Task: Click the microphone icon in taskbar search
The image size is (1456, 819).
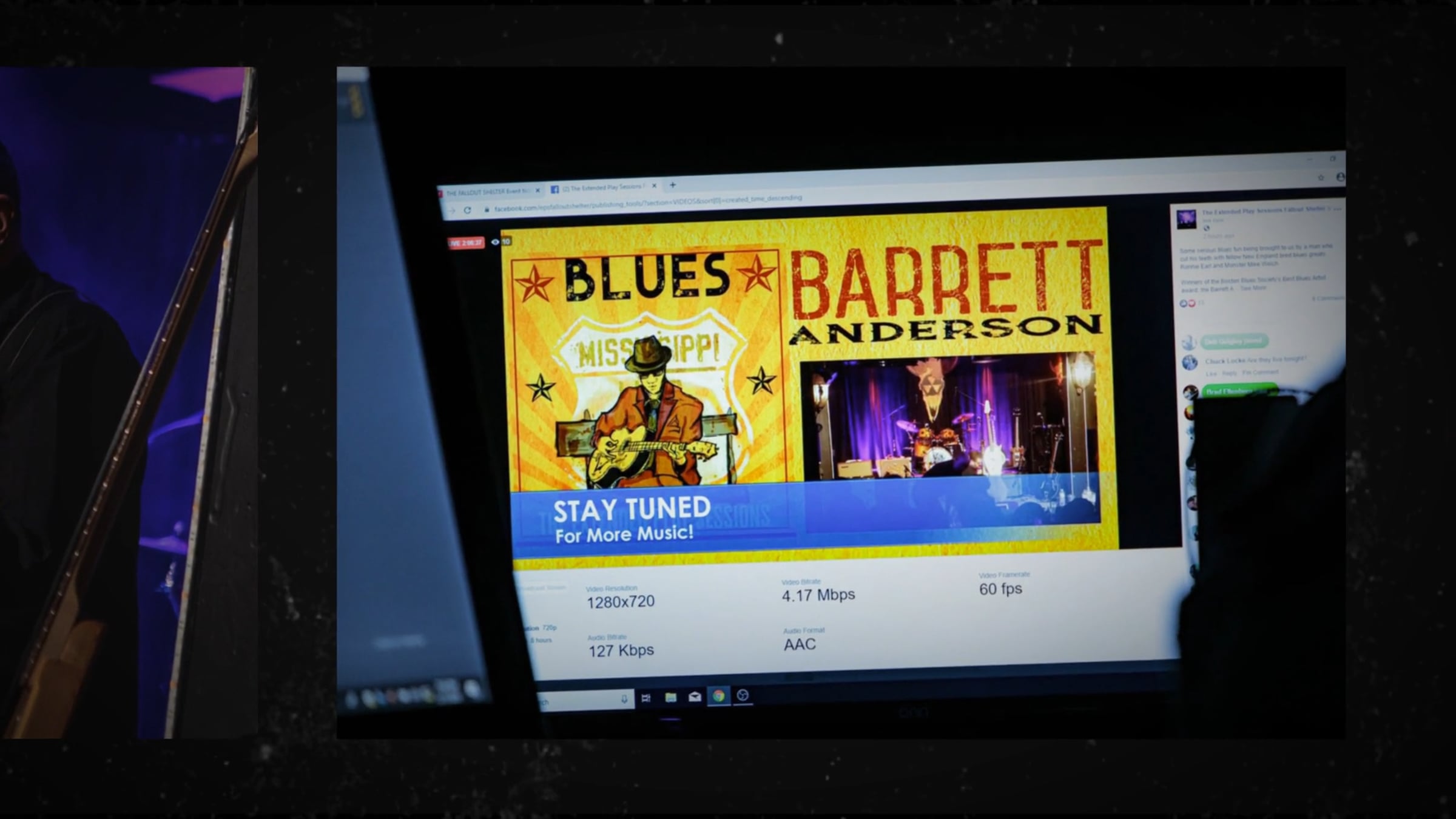Action: tap(624, 699)
